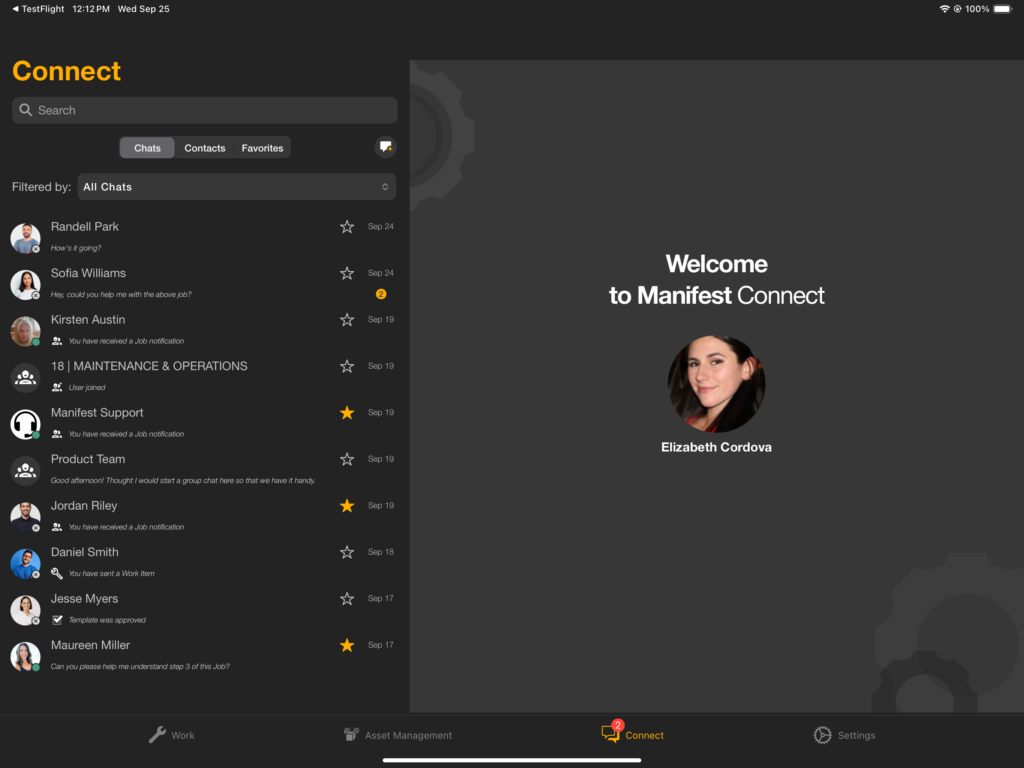Return to TestFlight via back link

(x=38, y=8)
